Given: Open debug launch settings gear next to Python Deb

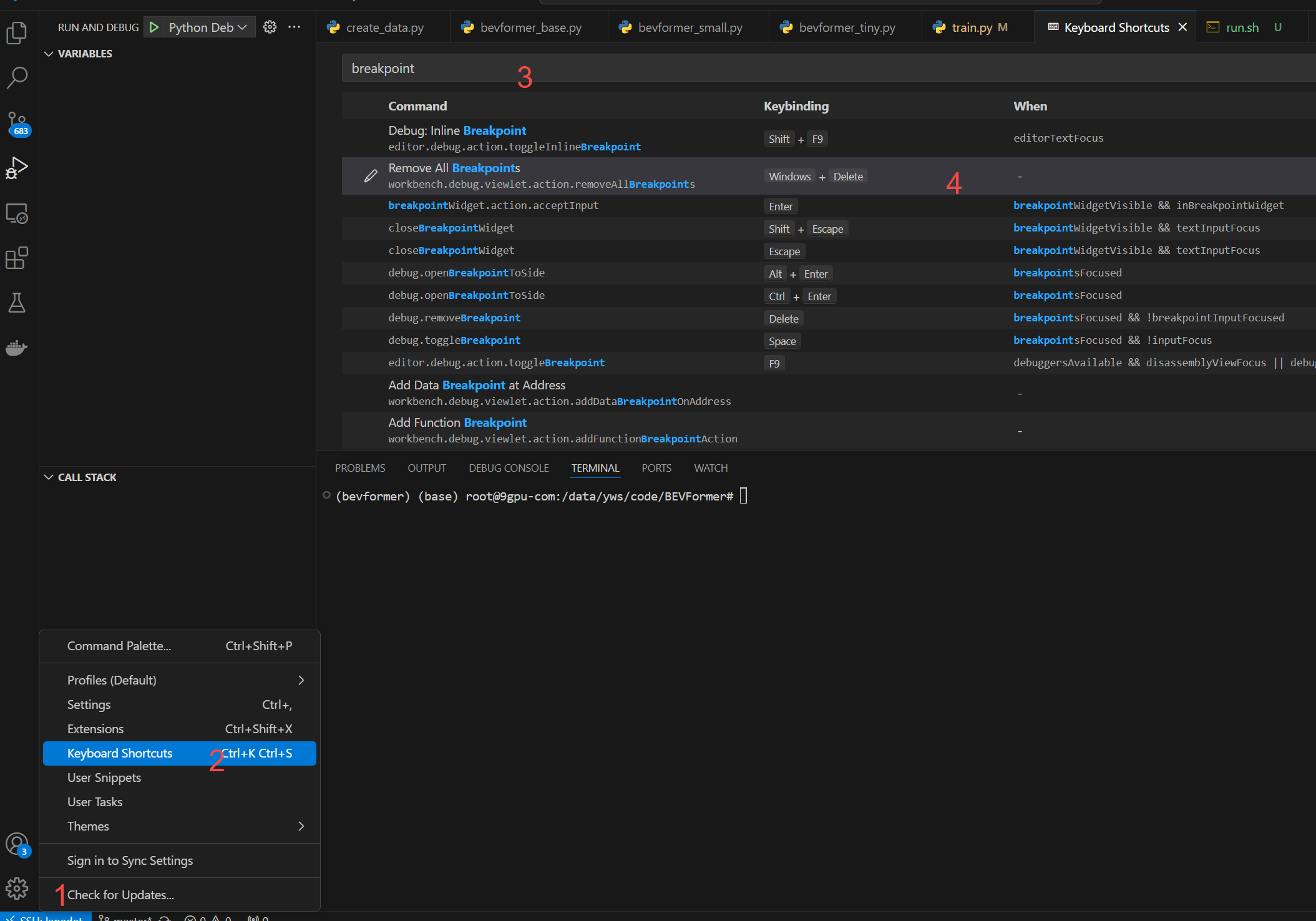Looking at the screenshot, I should point(270,27).
